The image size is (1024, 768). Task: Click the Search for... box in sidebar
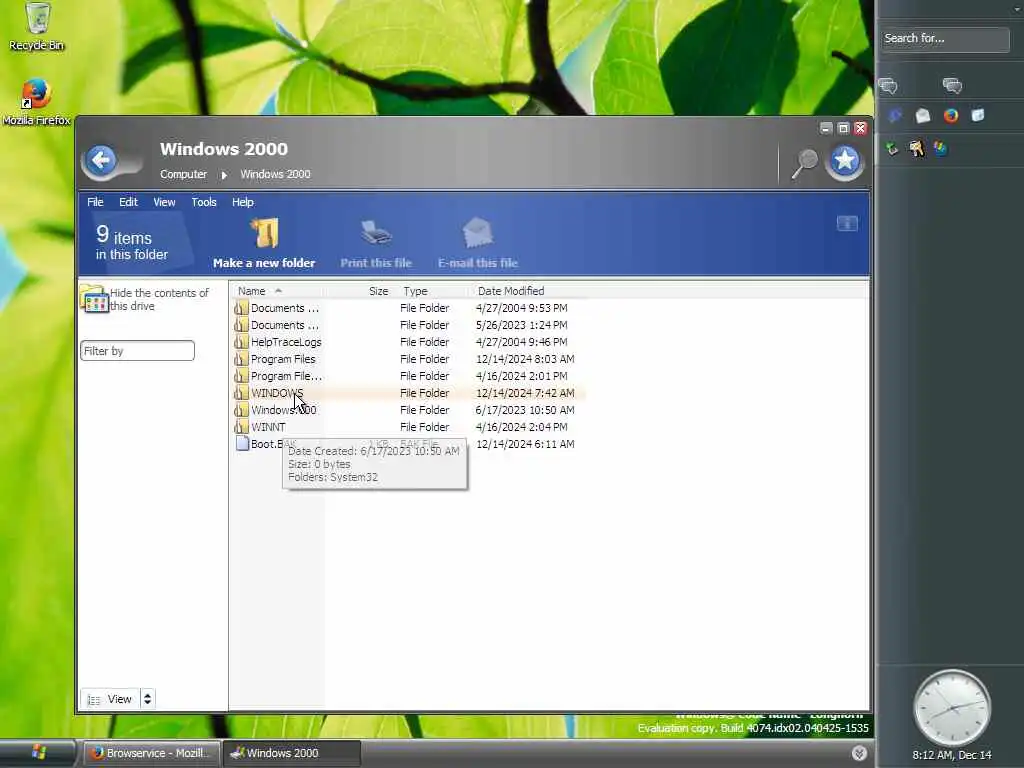click(945, 39)
